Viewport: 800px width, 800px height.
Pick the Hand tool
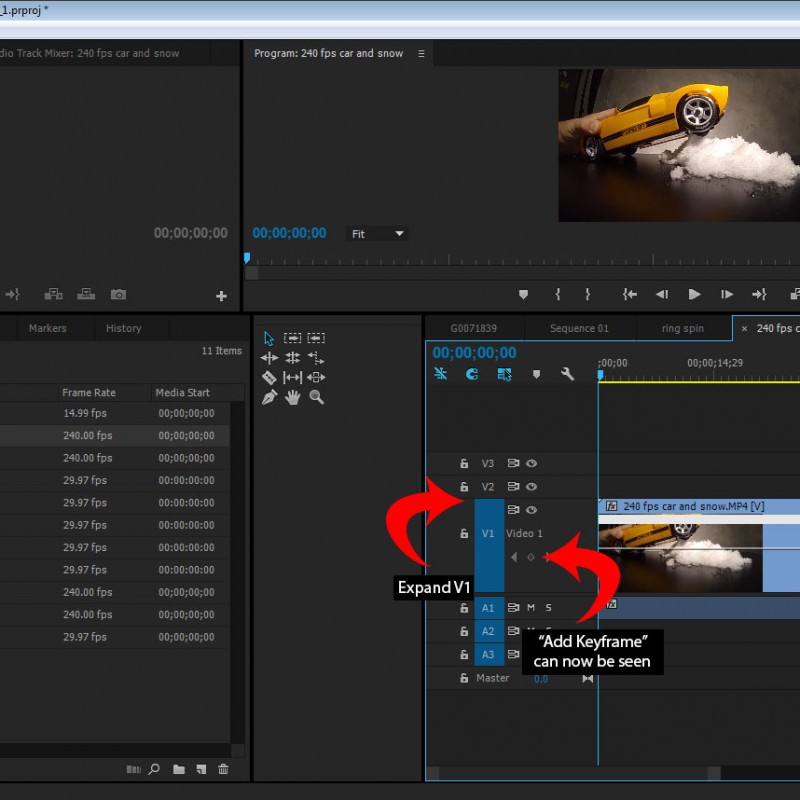point(293,397)
